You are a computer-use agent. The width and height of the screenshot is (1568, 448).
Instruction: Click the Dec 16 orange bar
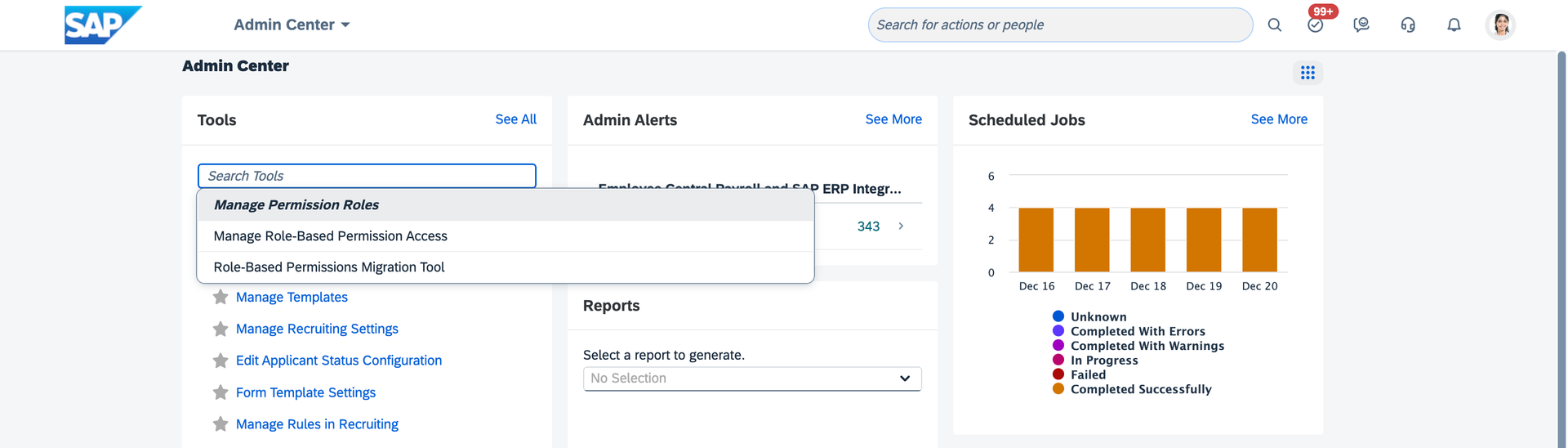1036,240
